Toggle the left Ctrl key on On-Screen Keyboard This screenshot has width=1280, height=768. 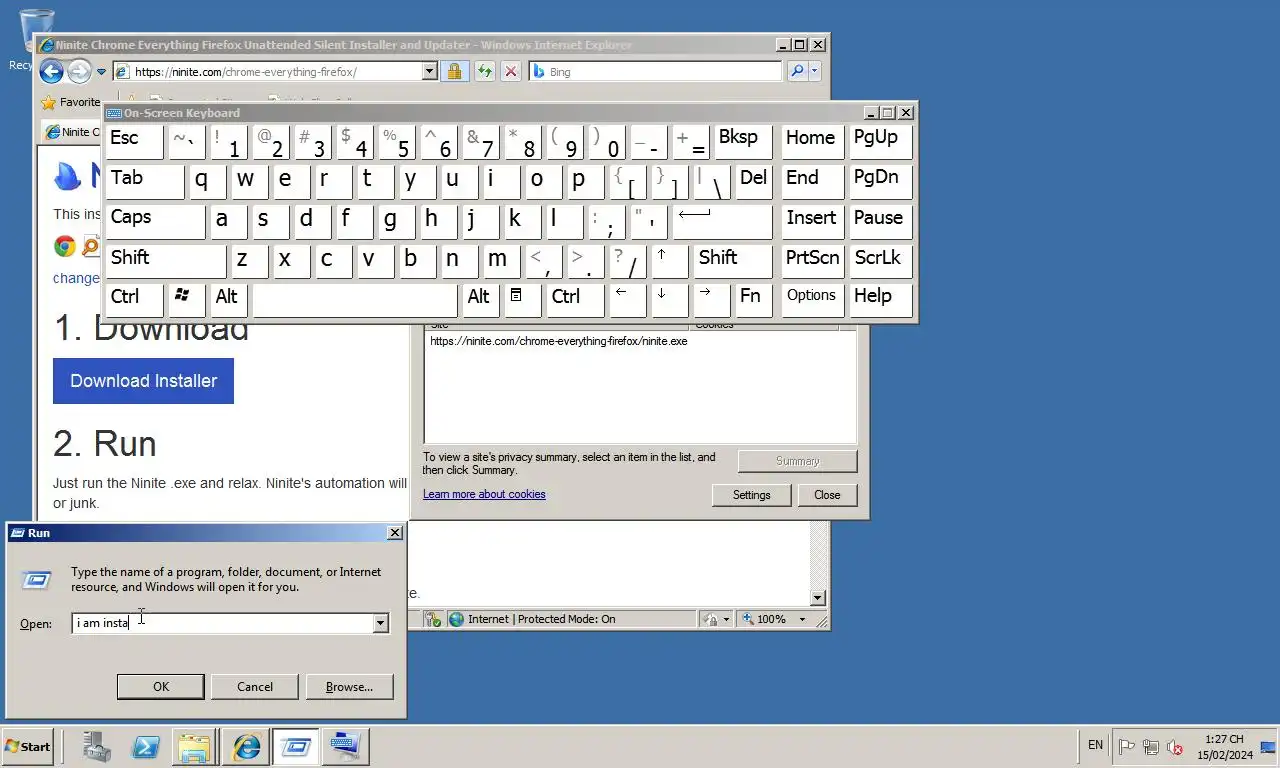click(x=134, y=299)
